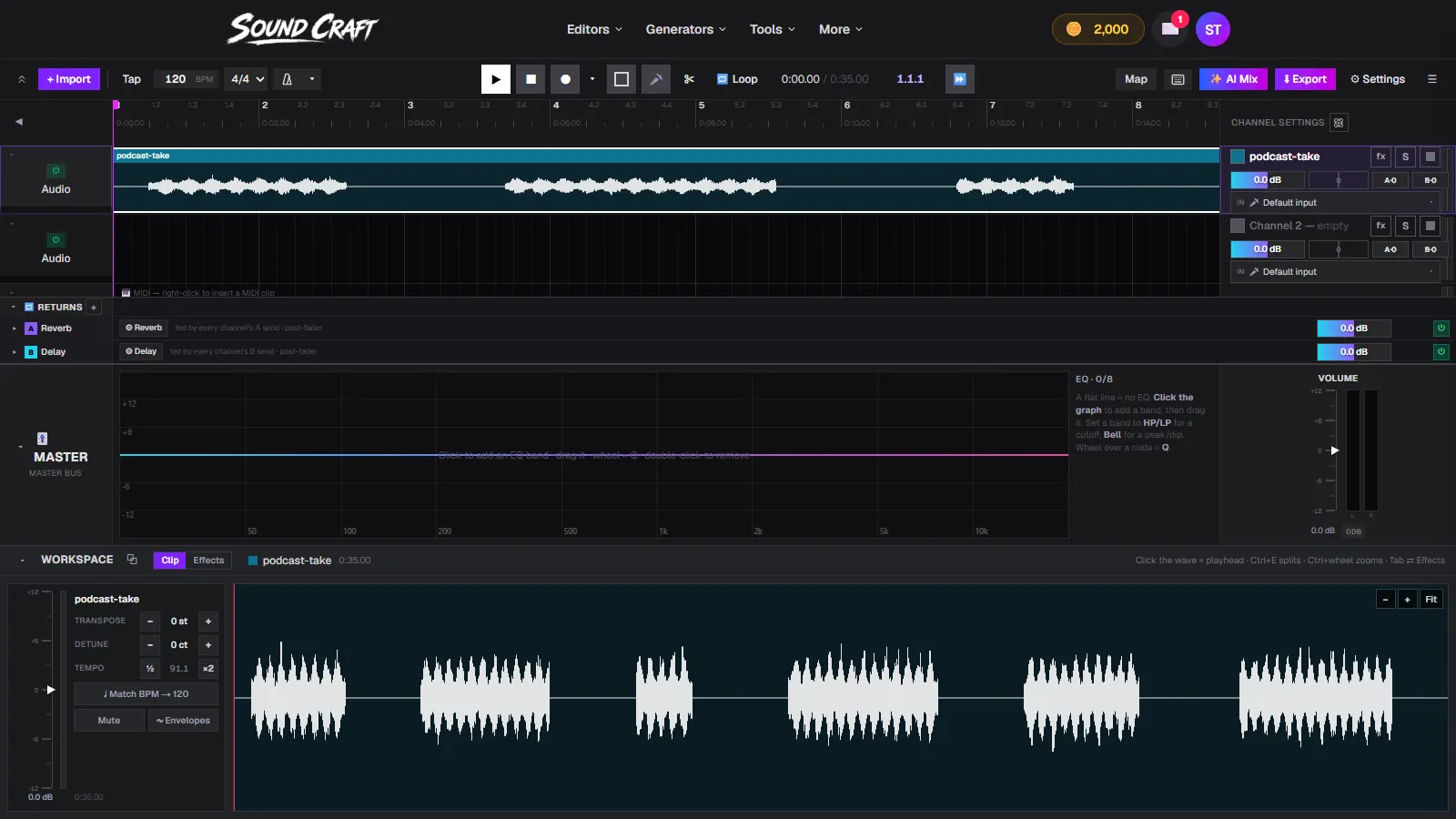Open the ST user avatar
Image resolution: width=1456 pixels, height=819 pixels.
[1213, 29]
